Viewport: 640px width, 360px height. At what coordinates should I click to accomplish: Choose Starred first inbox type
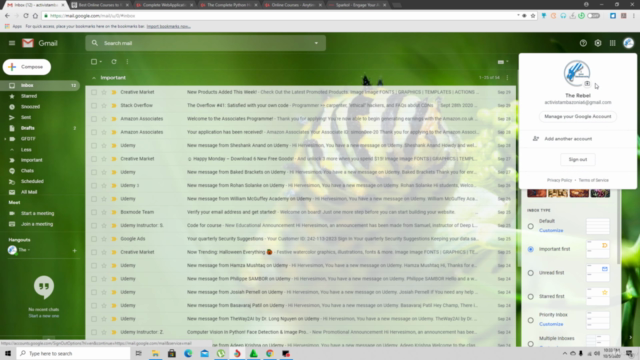click(x=530, y=296)
